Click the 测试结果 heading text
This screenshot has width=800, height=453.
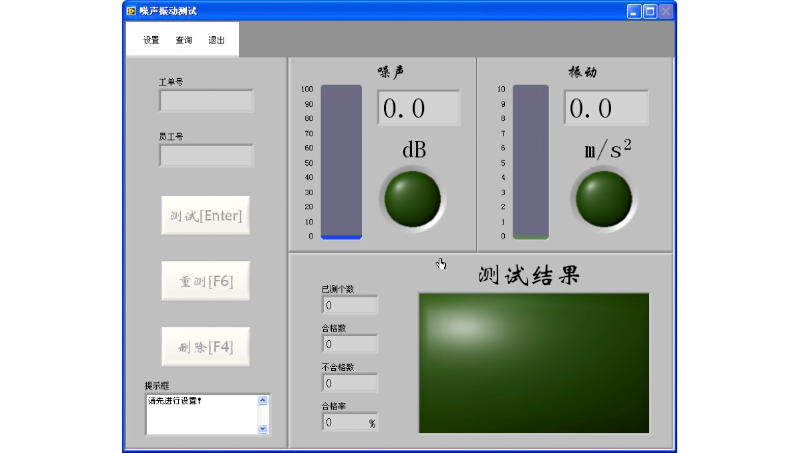click(529, 275)
